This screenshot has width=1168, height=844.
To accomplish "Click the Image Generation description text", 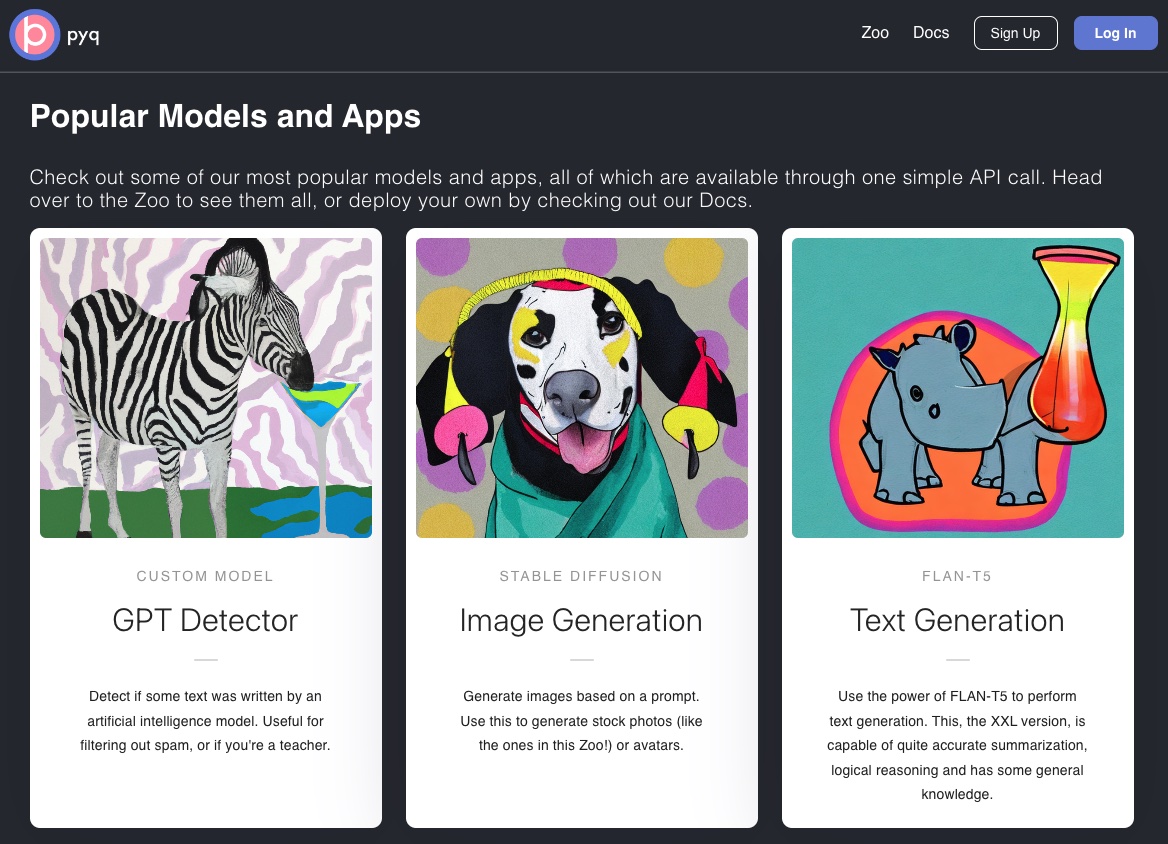I will pyautogui.click(x=581, y=720).
